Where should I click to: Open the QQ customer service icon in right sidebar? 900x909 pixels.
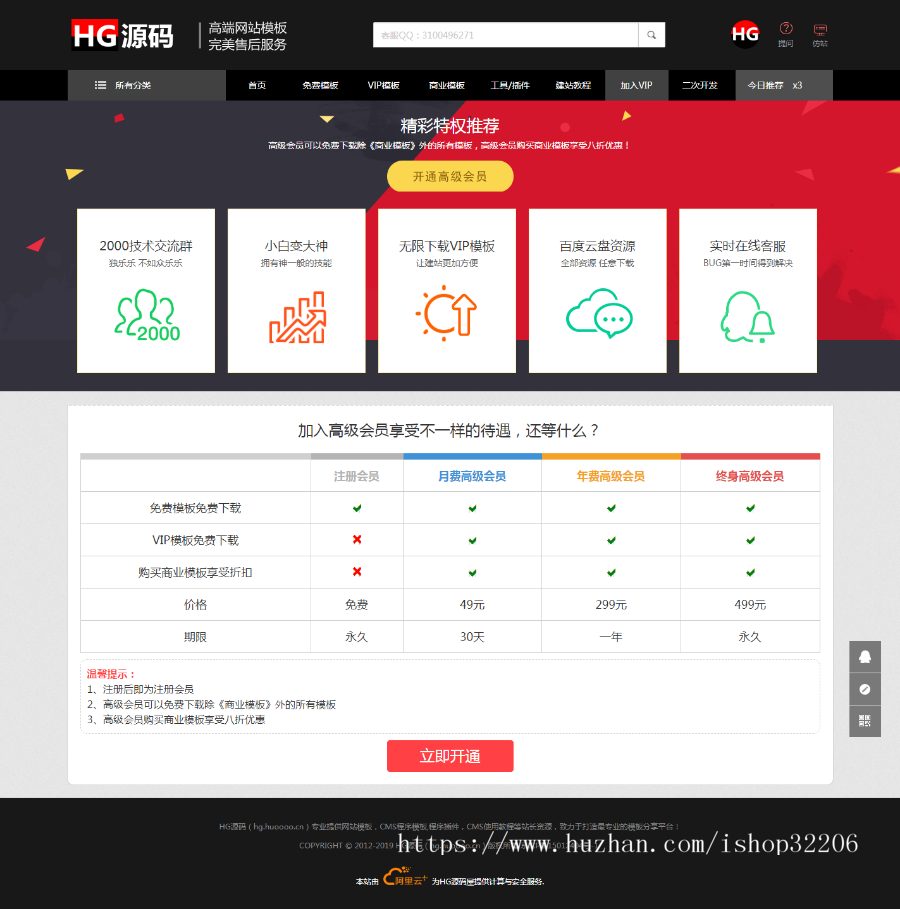click(865, 657)
